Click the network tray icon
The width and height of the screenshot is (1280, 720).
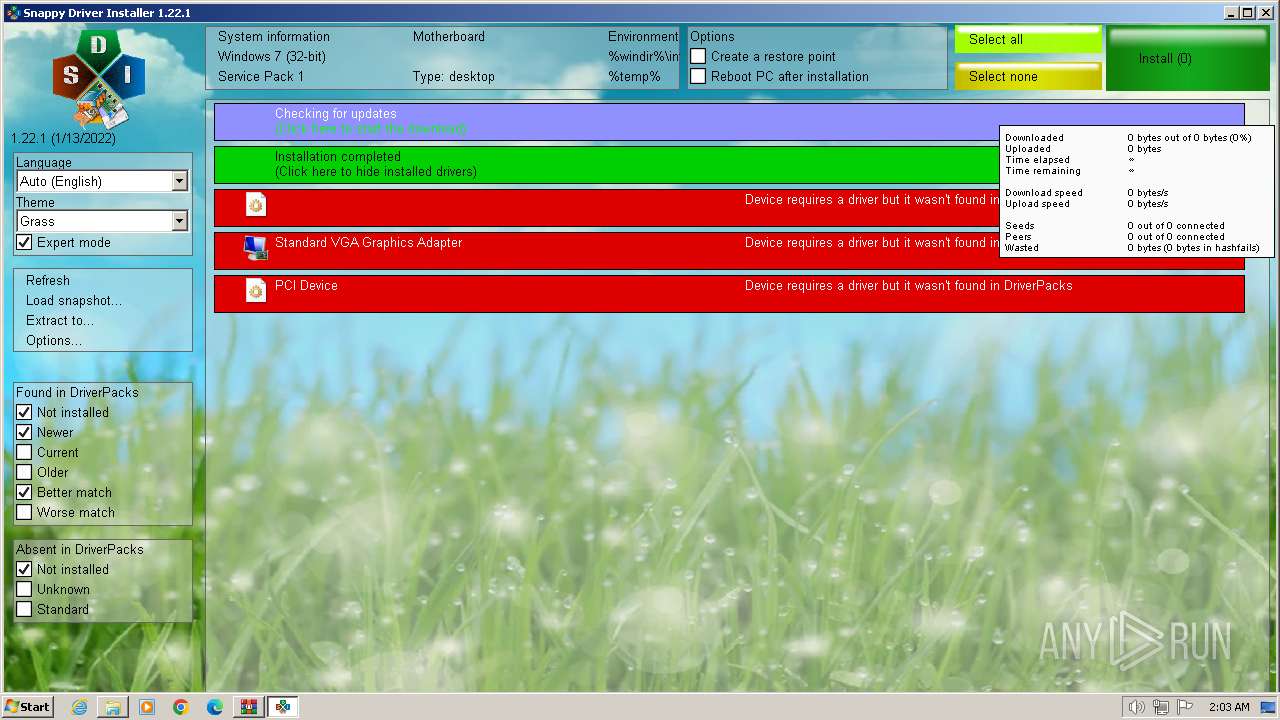point(1161,707)
